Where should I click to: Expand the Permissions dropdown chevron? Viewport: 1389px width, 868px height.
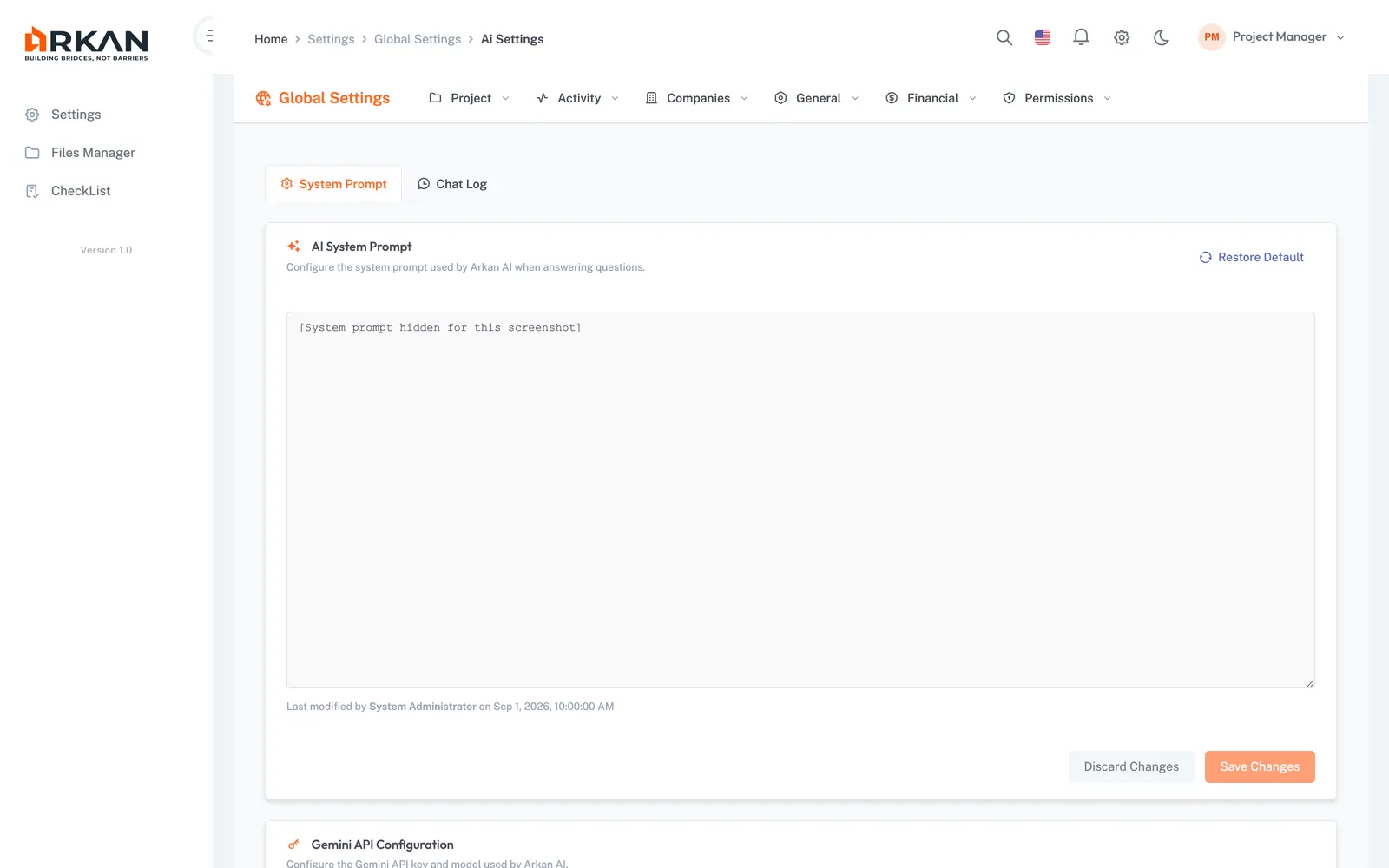click(x=1107, y=98)
